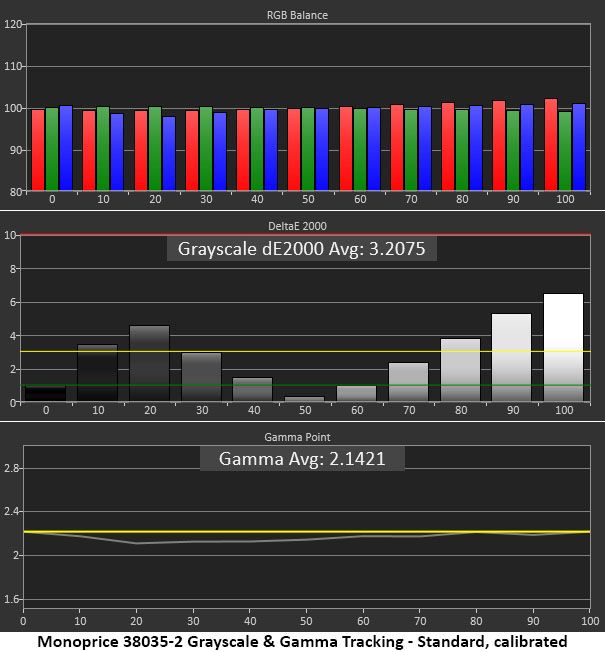
Task: Click the Gamma Point chart title
Action: [297, 437]
